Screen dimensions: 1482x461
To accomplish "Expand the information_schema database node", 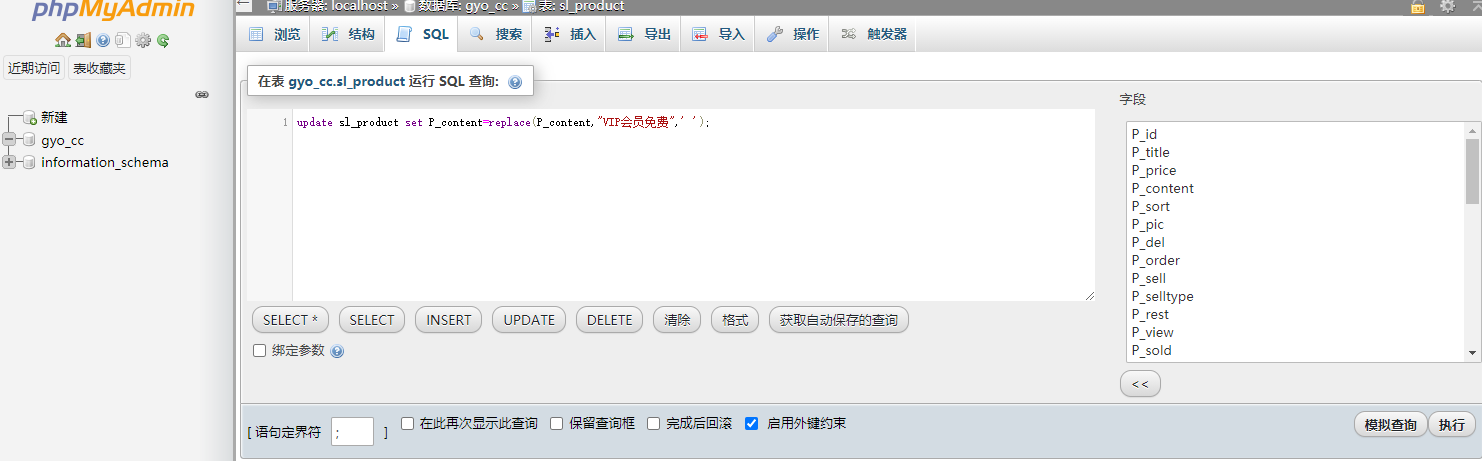I will (10, 162).
